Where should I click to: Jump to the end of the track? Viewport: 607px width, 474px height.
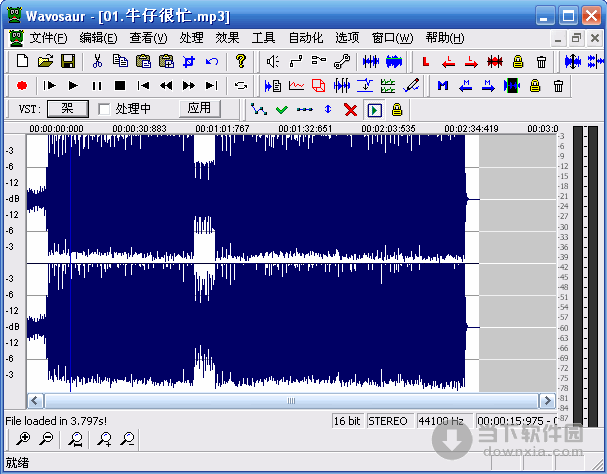[212, 85]
